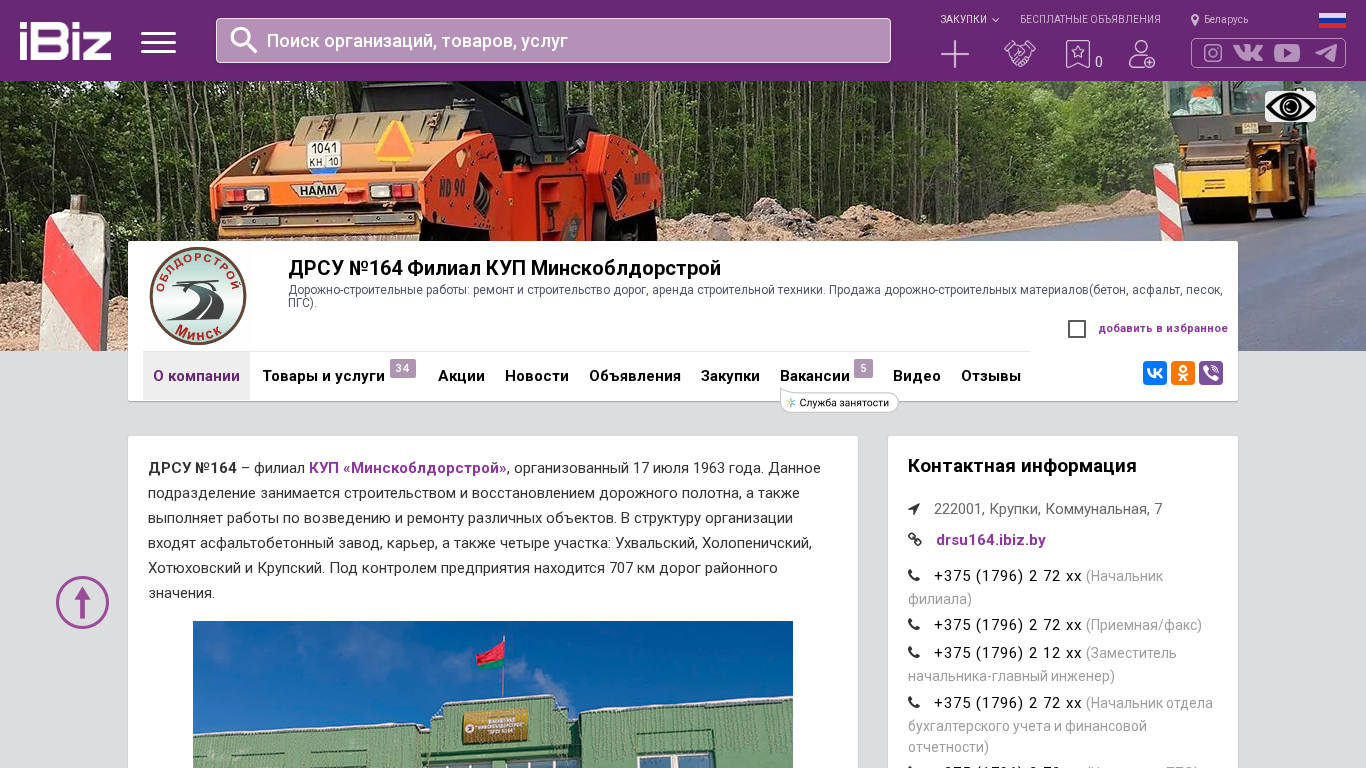Image resolution: width=1366 pixels, height=768 pixels.
Task: Change the region from Беларусь
Action: click(x=1219, y=20)
